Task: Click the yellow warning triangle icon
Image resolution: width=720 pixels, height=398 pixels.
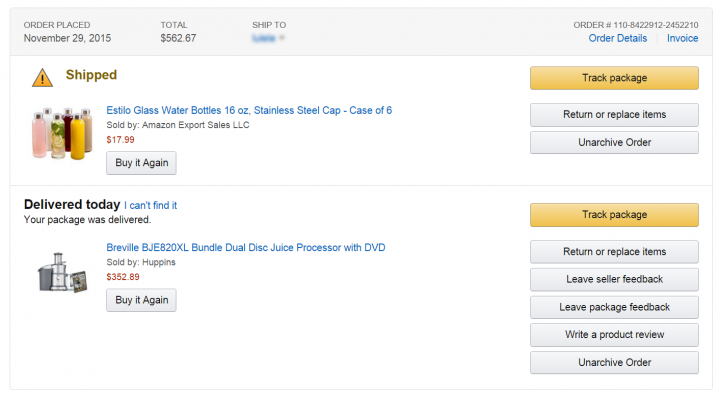Action: tap(42, 77)
